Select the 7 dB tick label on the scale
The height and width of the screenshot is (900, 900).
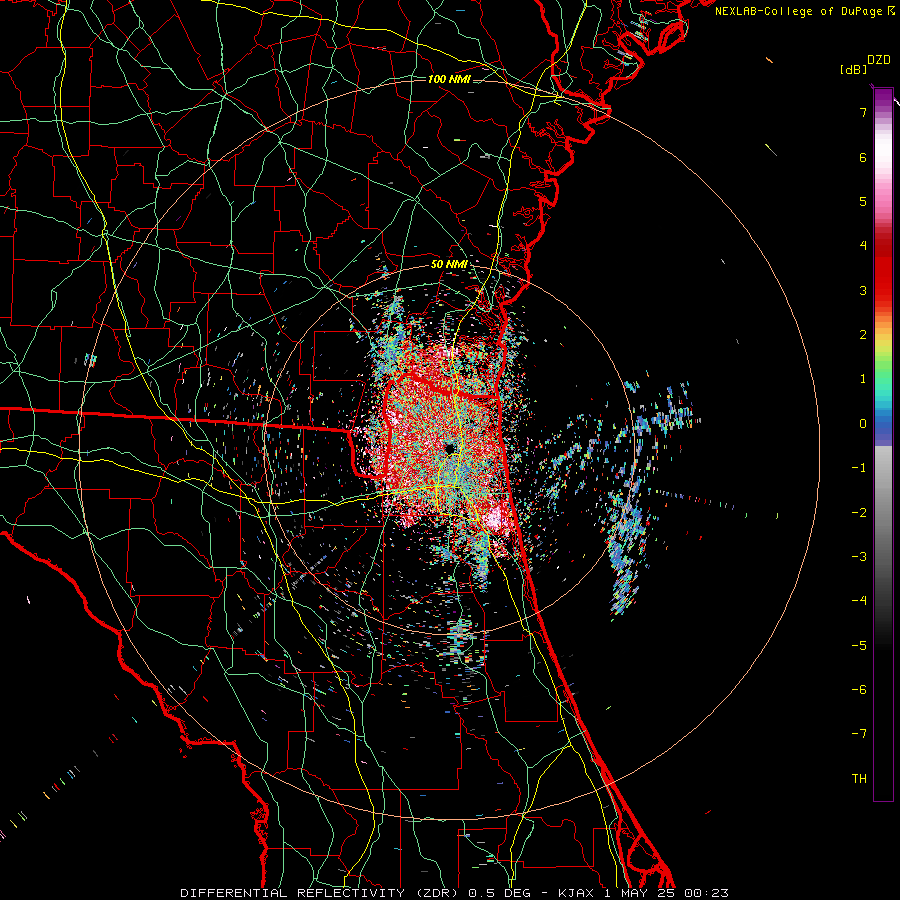863,112
